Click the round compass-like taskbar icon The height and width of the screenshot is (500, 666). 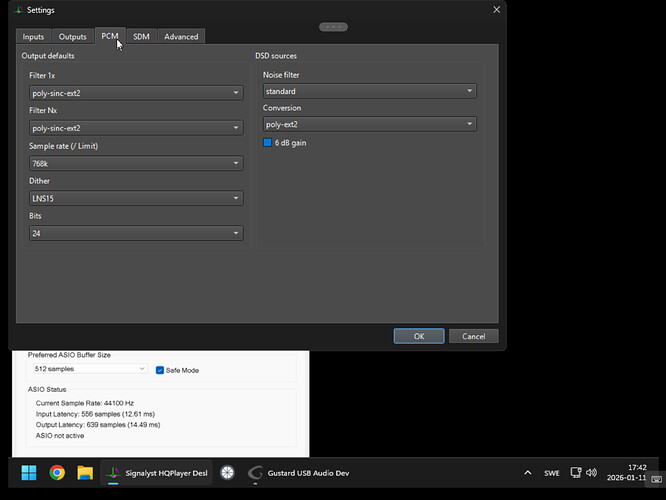tap(227, 473)
